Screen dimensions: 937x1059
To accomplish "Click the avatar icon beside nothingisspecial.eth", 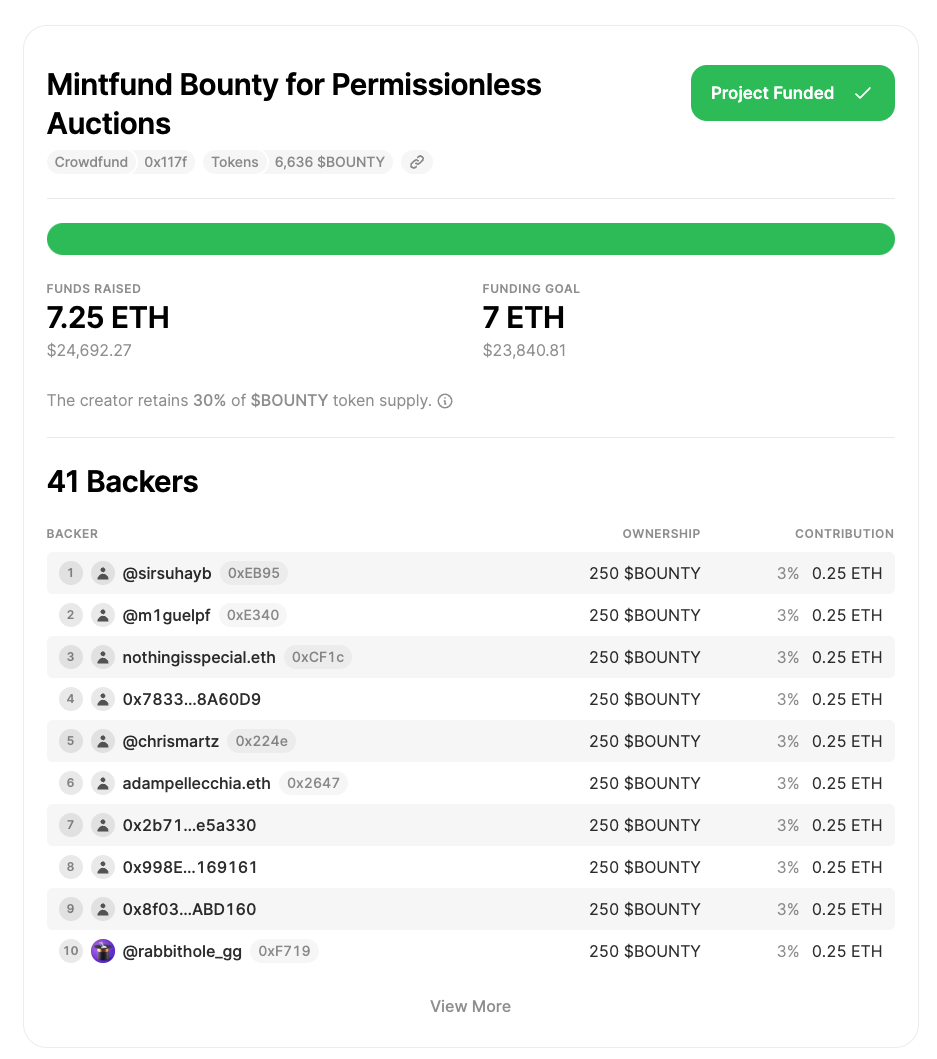I will pyautogui.click(x=103, y=657).
